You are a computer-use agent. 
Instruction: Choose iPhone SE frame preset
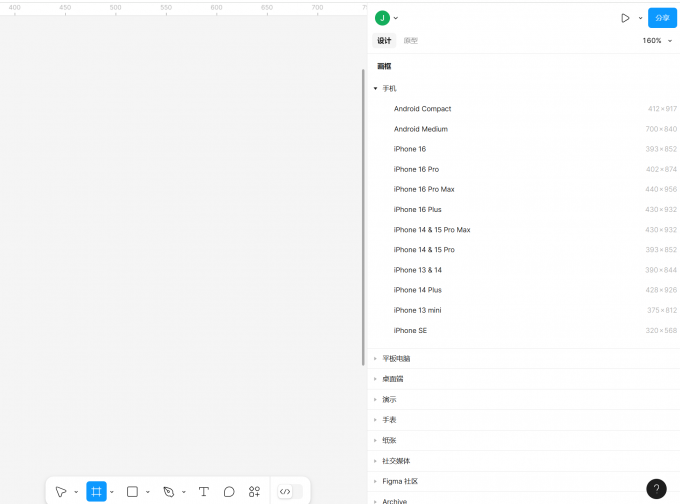coord(523,330)
